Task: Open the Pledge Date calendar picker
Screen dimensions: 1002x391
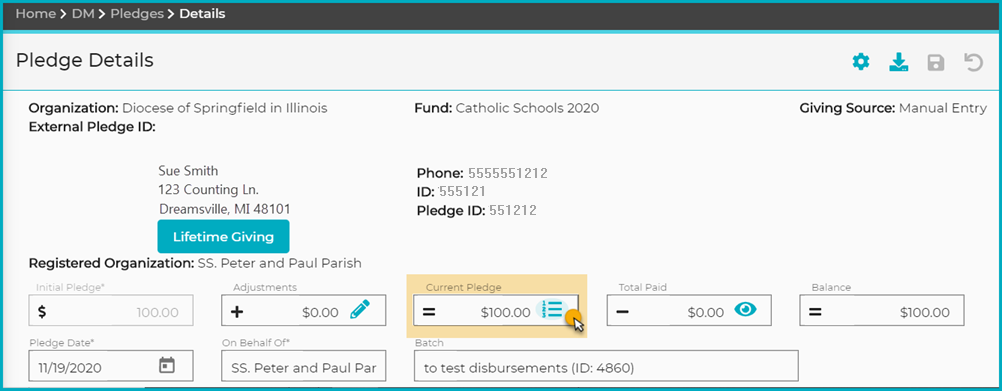Action: 167,365
